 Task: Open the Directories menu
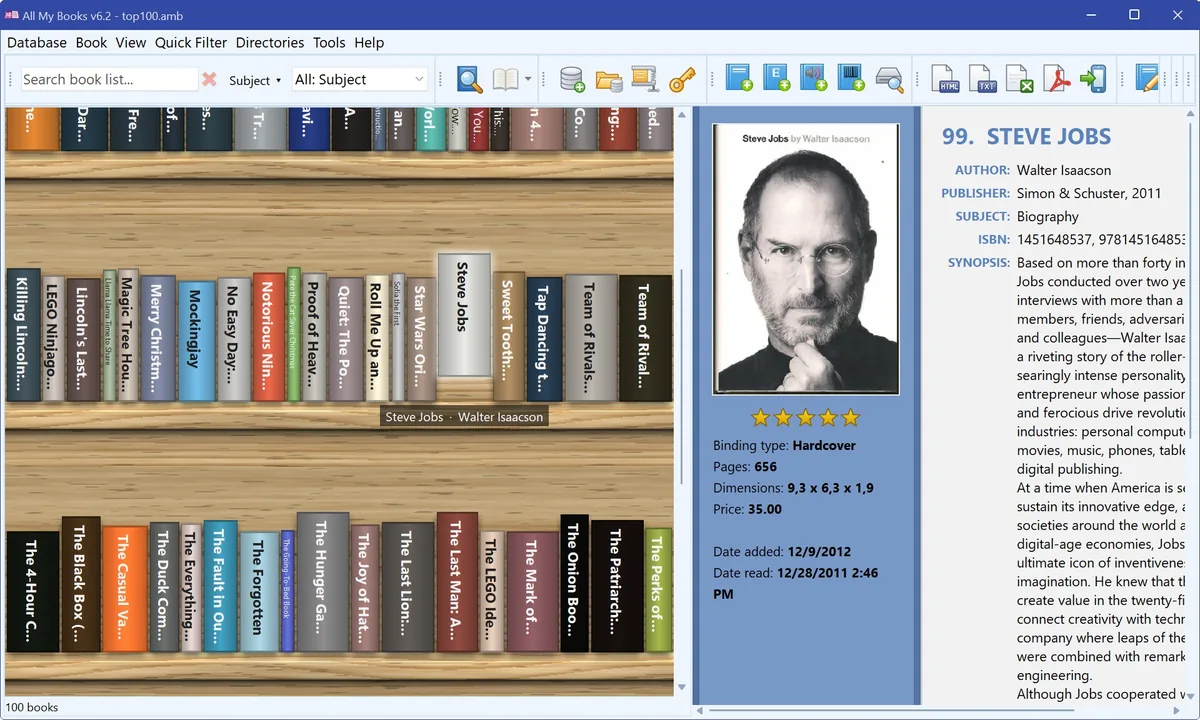[x=270, y=42]
